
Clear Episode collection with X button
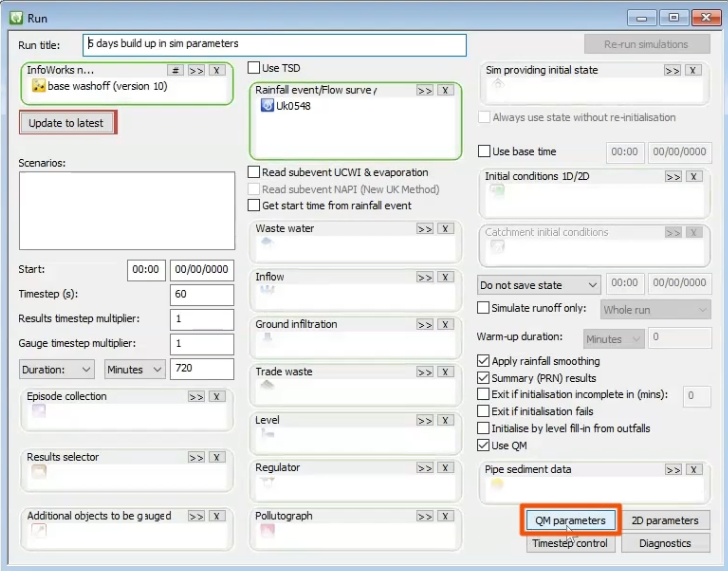point(216,396)
